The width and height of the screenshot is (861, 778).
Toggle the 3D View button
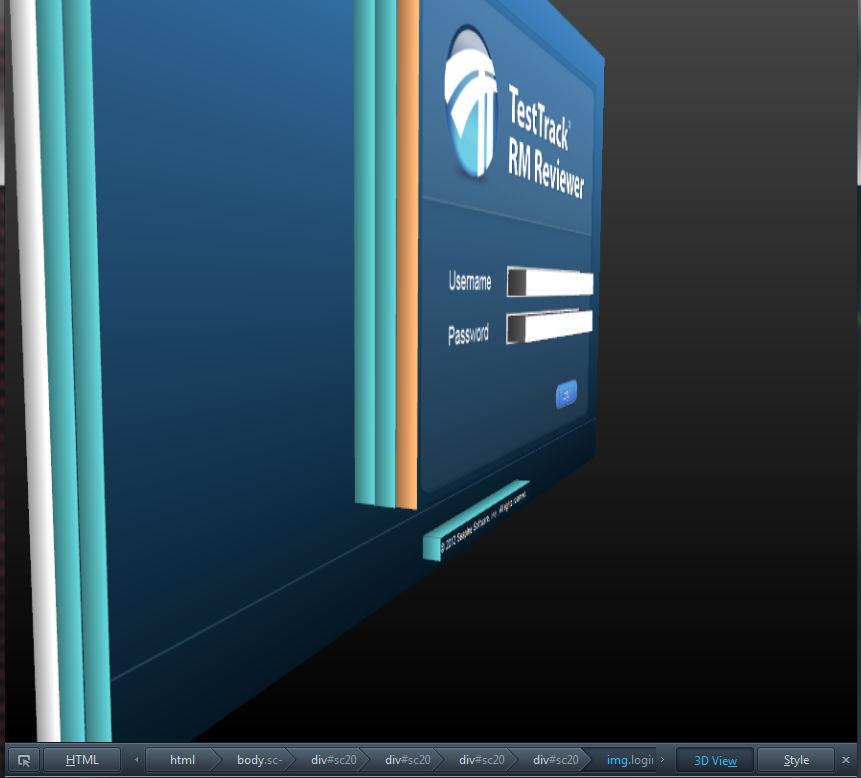tap(715, 760)
